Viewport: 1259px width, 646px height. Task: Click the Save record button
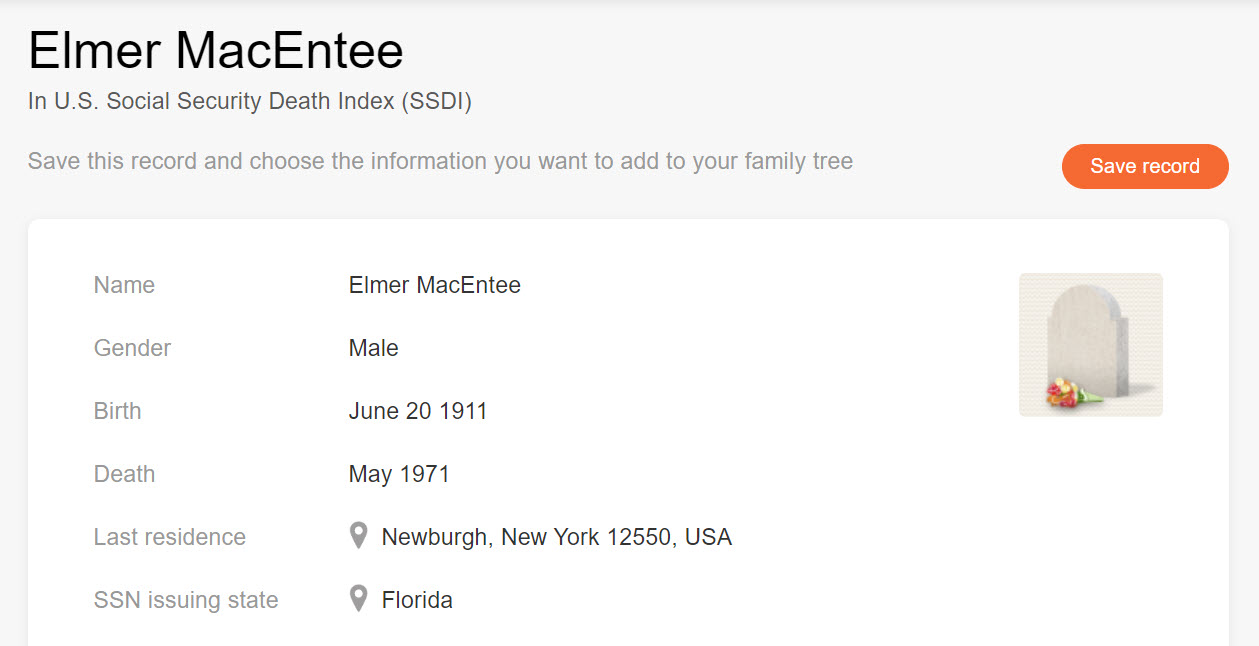(1144, 166)
